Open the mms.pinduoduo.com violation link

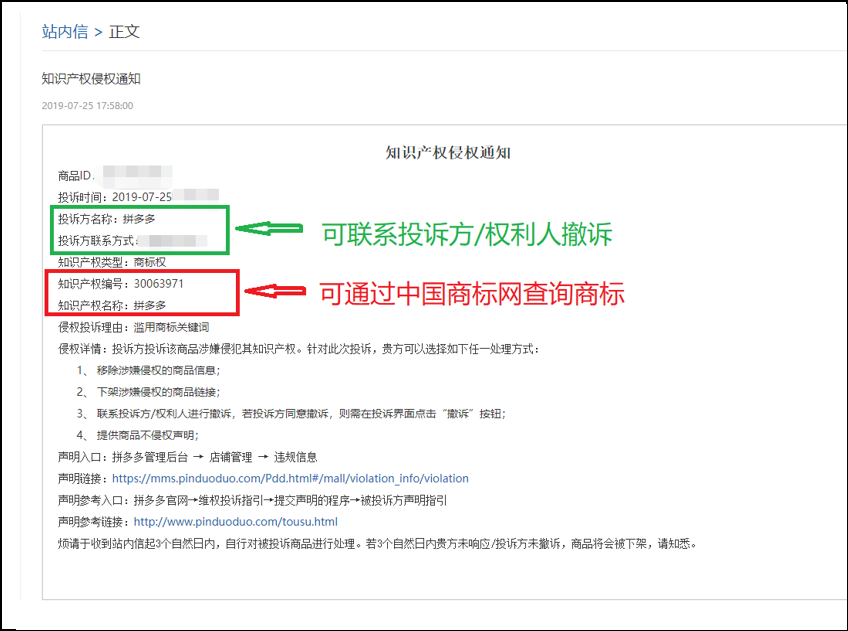coord(290,479)
